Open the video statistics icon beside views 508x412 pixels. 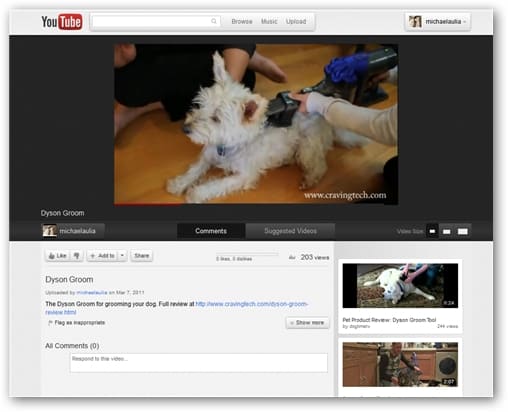[292, 257]
